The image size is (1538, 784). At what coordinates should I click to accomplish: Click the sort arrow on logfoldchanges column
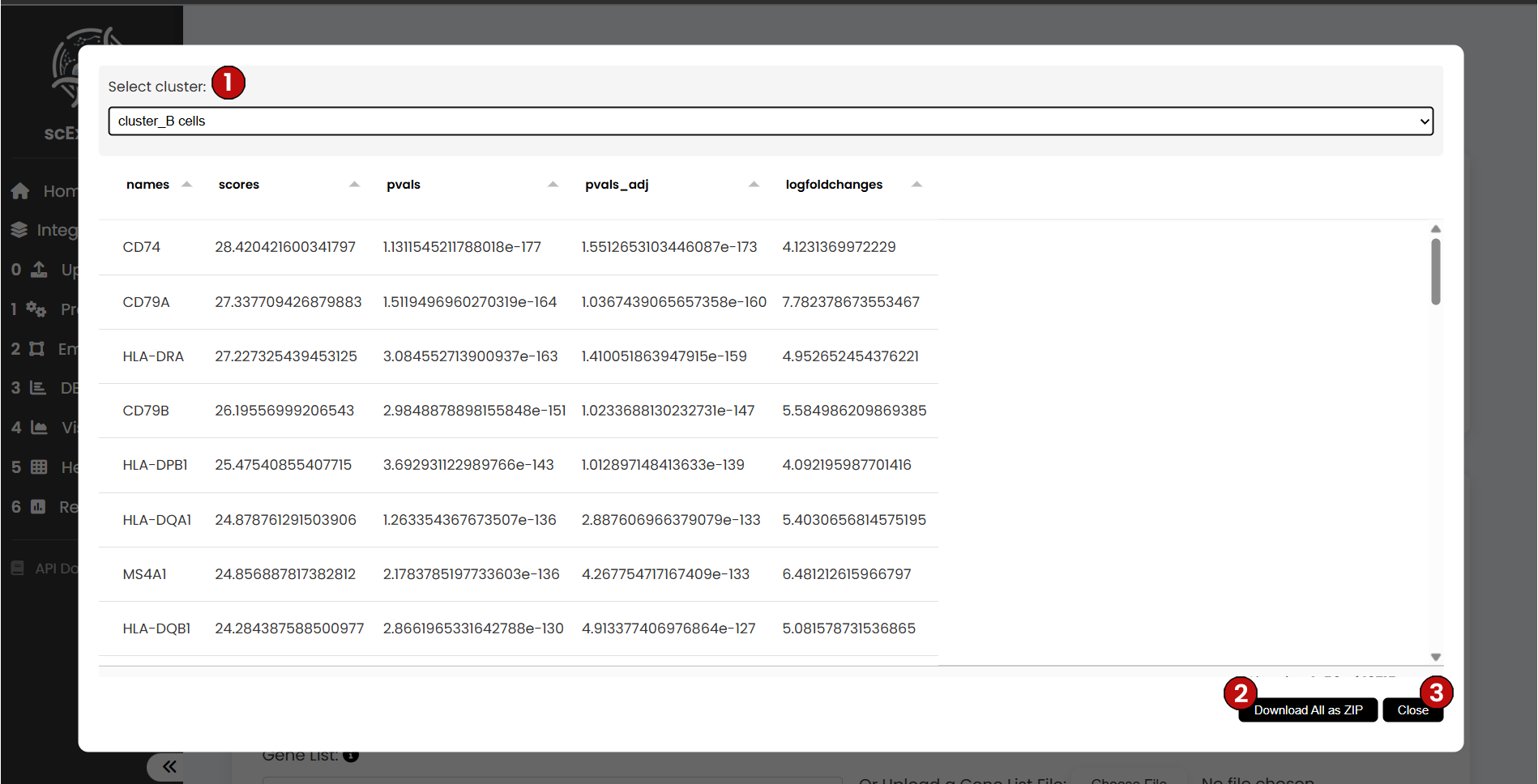pyautogui.click(x=916, y=184)
